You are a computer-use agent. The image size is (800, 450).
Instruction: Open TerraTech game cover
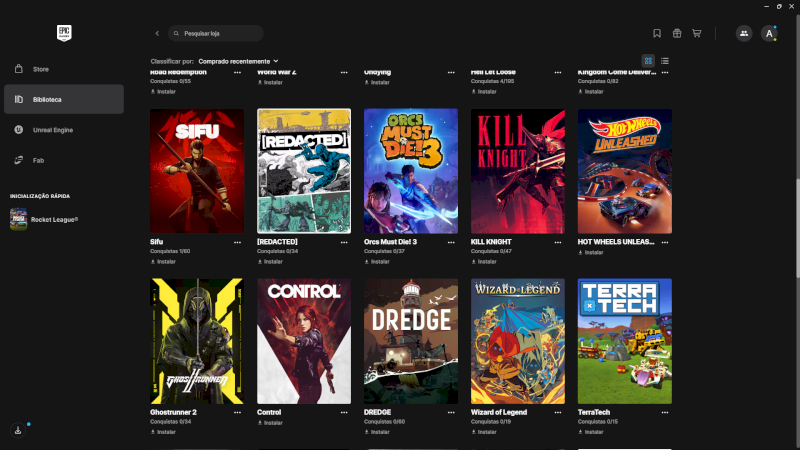pyautogui.click(x=624, y=341)
